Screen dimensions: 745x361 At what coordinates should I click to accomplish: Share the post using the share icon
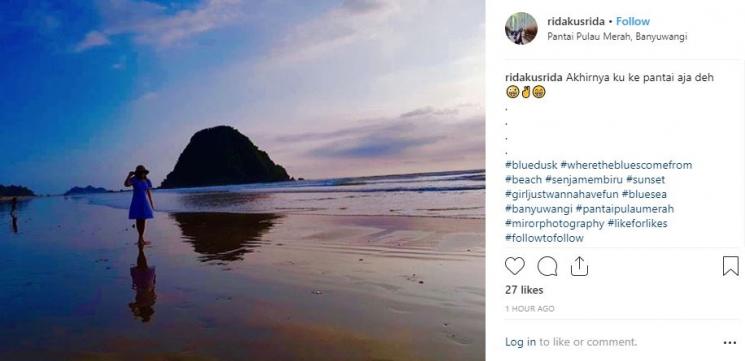coord(579,266)
